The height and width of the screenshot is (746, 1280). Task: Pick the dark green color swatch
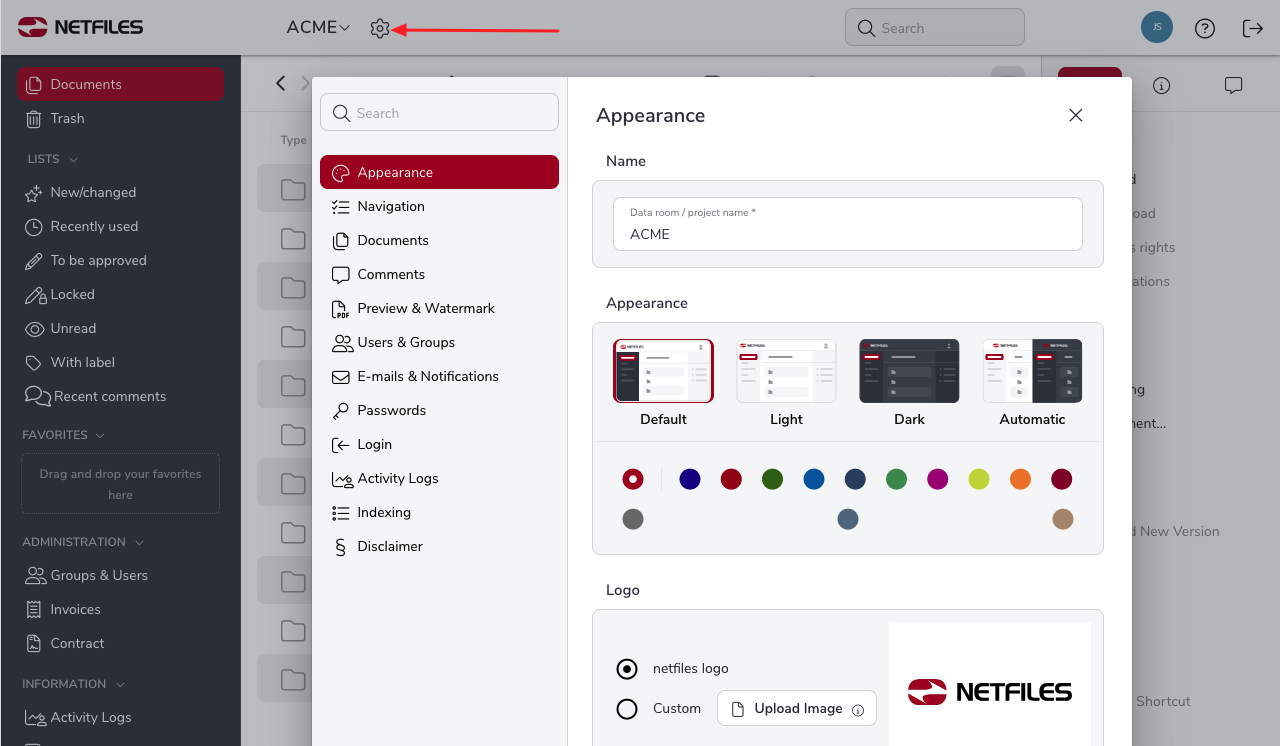pos(772,479)
